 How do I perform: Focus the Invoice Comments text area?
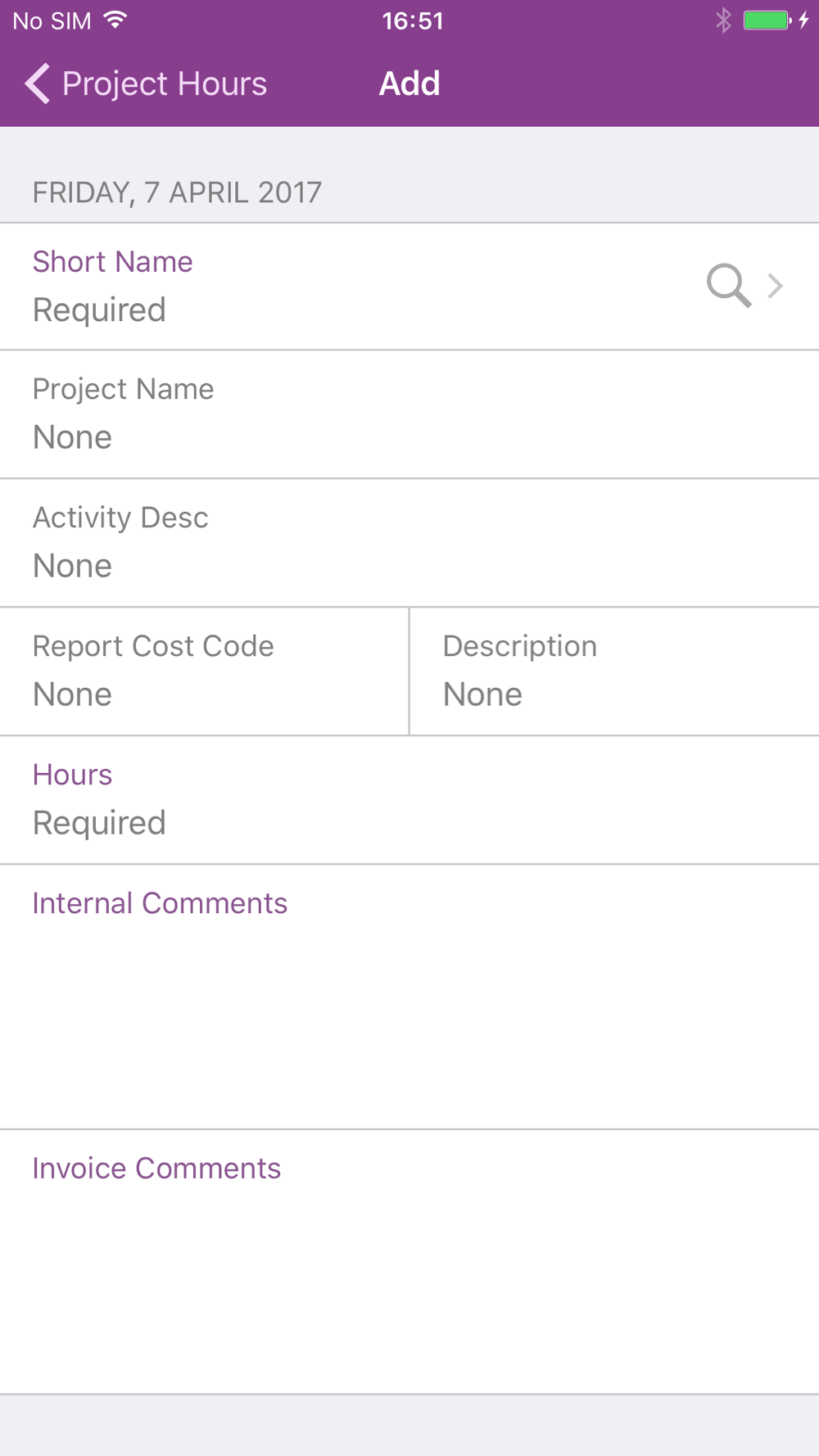click(409, 1262)
